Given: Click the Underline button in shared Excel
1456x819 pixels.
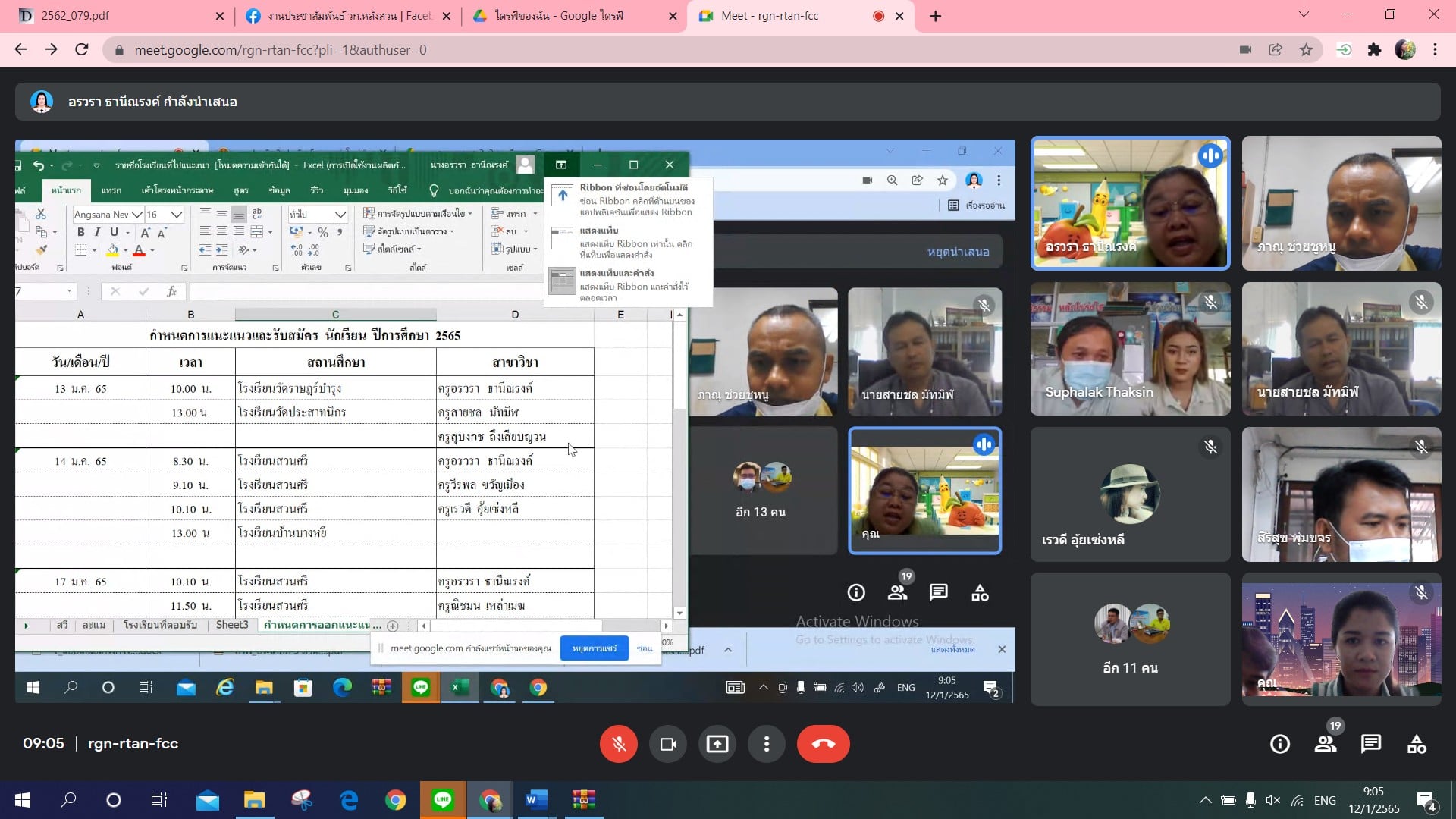Looking at the screenshot, I should pyautogui.click(x=114, y=232).
